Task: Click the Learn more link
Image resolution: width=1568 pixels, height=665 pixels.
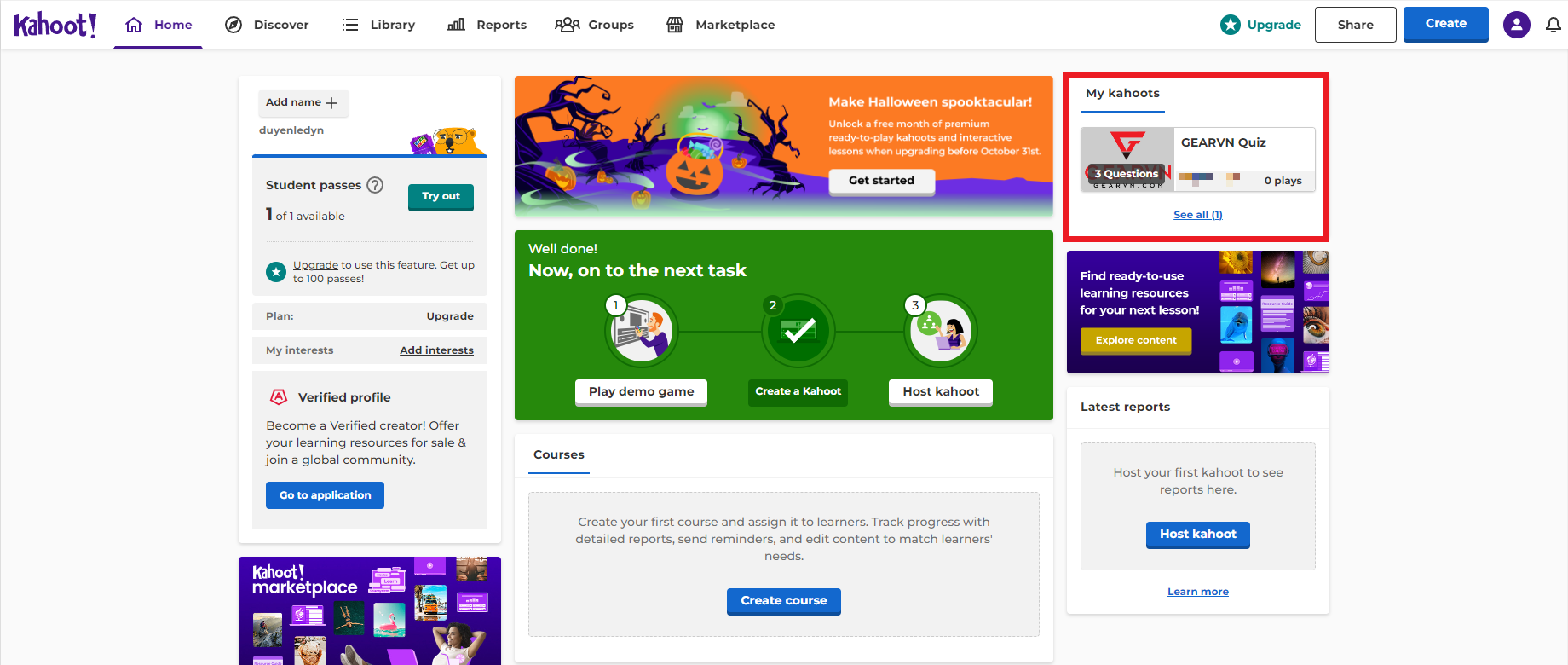Action: [x=1197, y=592]
